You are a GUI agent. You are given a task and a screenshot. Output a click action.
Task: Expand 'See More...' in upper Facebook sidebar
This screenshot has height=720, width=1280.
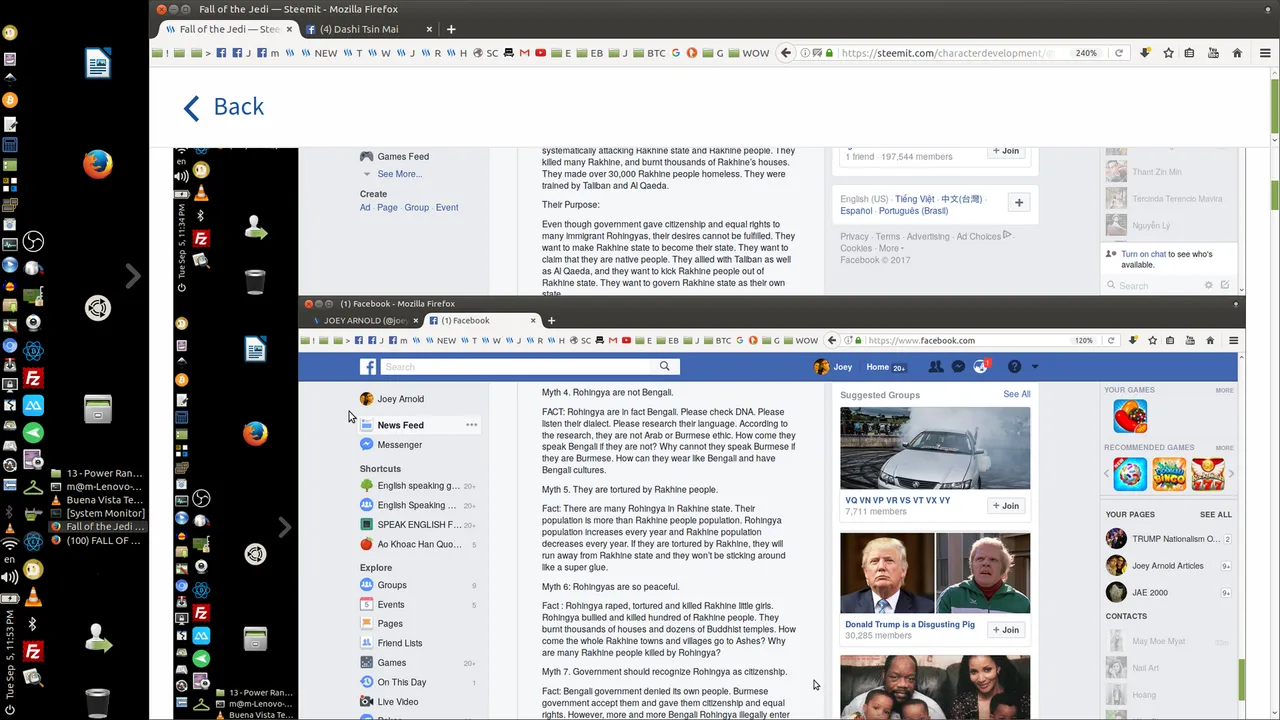pyautogui.click(x=399, y=174)
